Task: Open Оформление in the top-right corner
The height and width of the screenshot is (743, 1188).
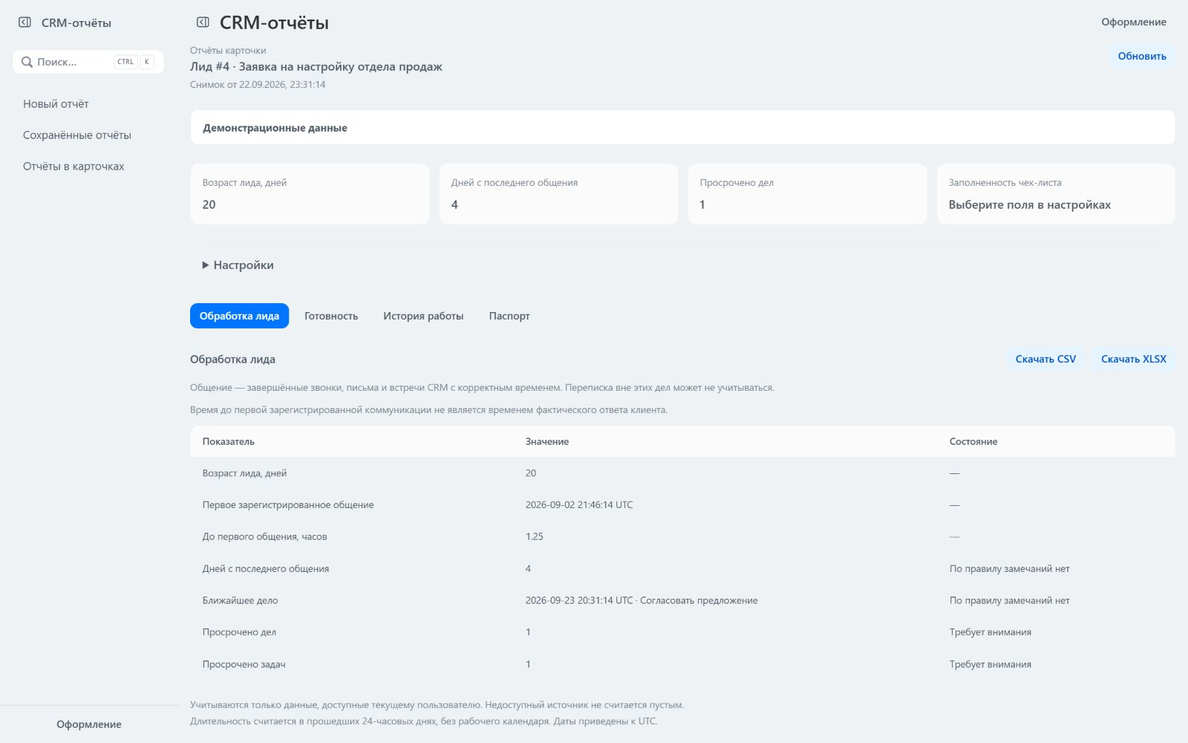Action: [x=1133, y=22]
